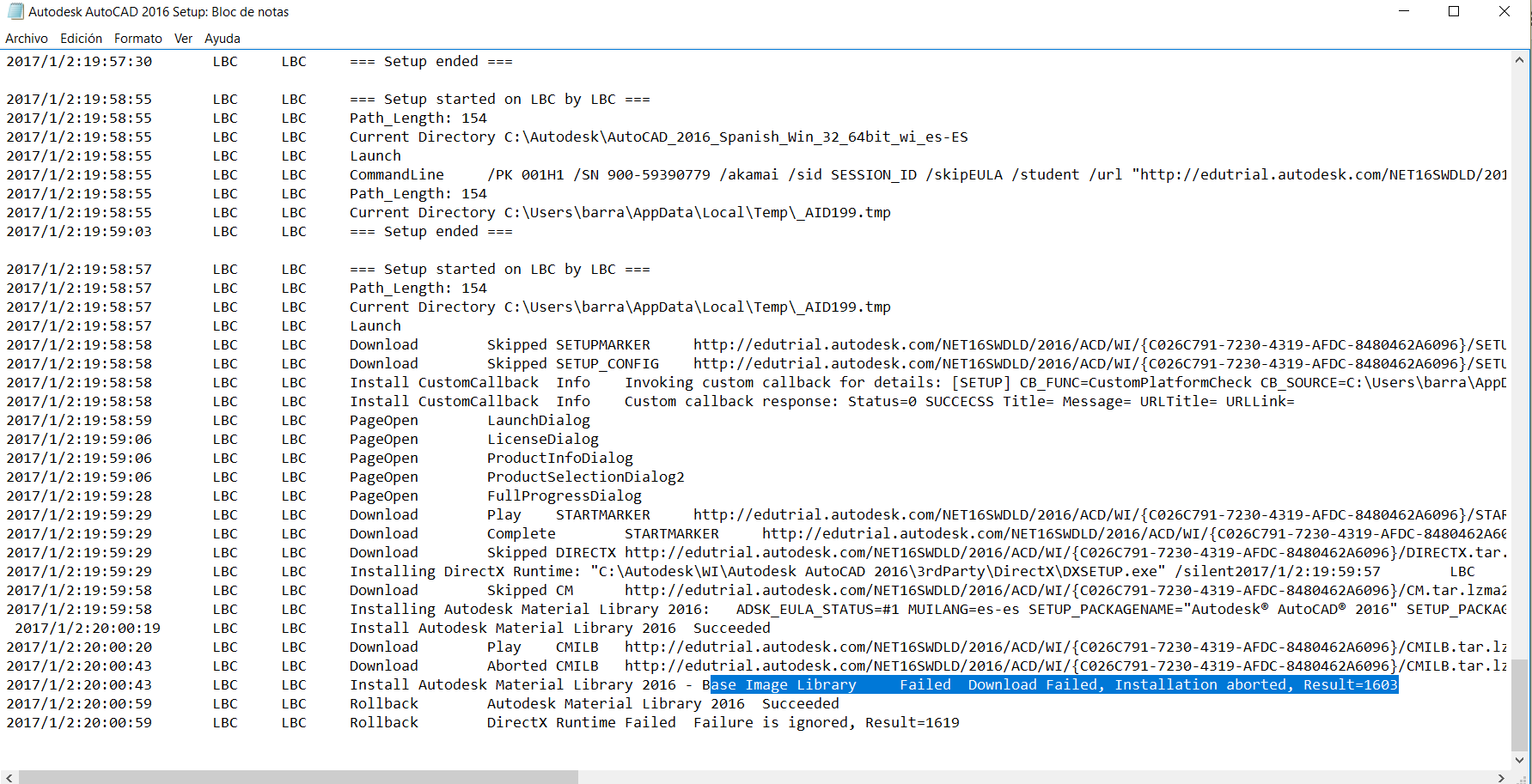Click the vertical scrollbar down arrow

(x=1519, y=760)
